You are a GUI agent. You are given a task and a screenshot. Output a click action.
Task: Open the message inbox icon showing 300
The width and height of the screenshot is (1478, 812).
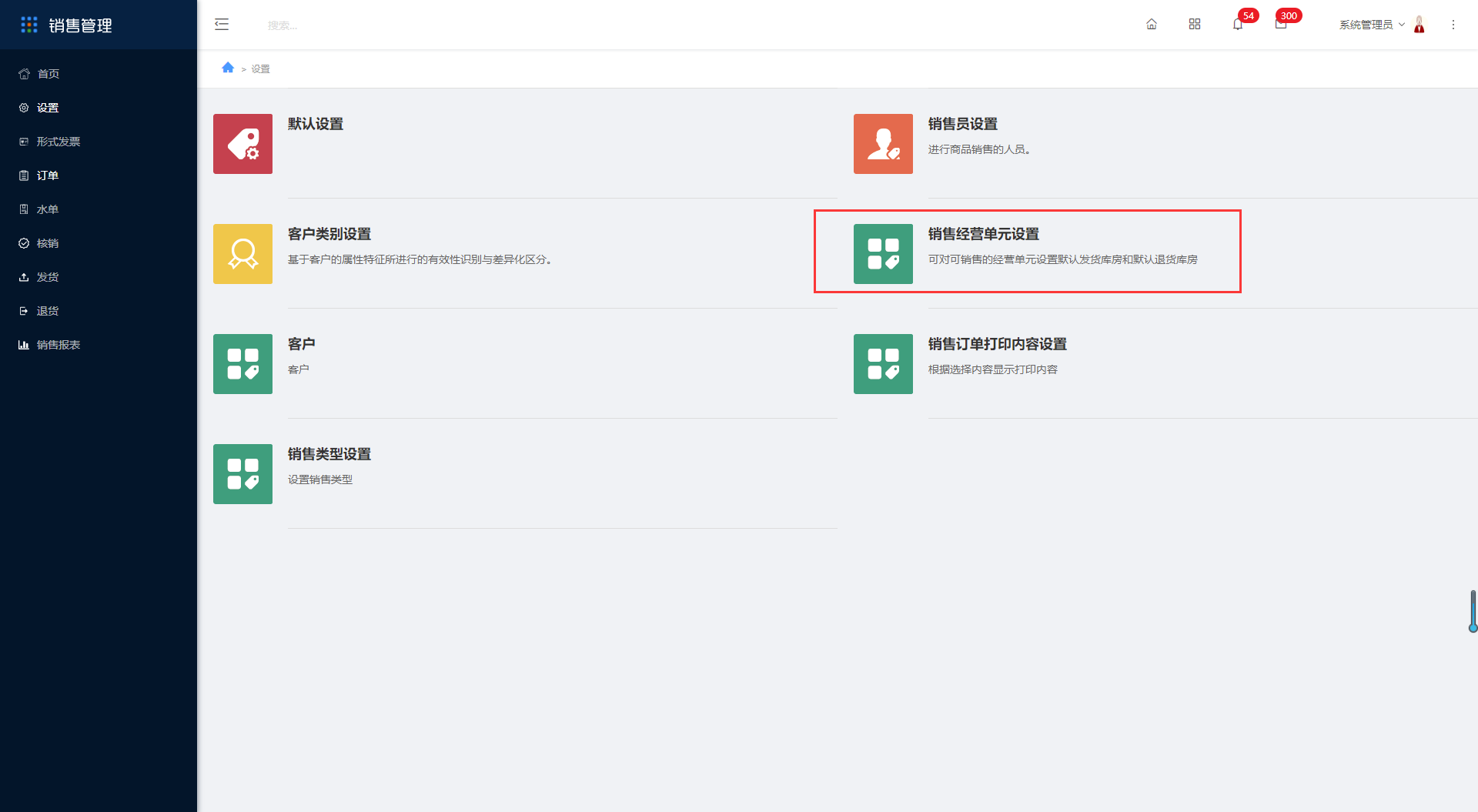tap(1281, 25)
